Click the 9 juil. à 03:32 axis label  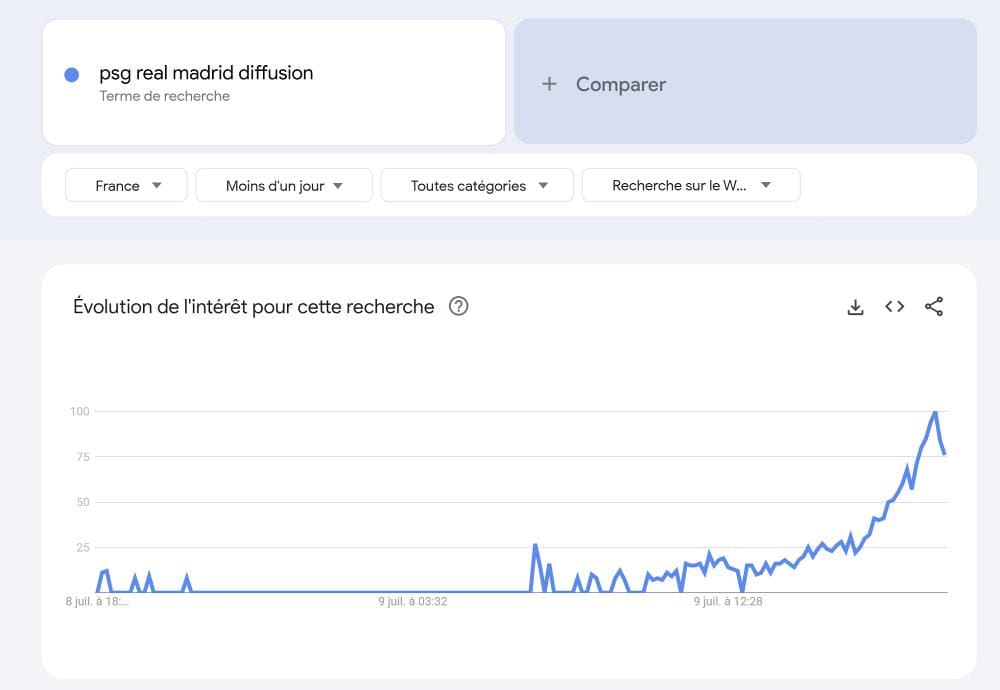413,601
